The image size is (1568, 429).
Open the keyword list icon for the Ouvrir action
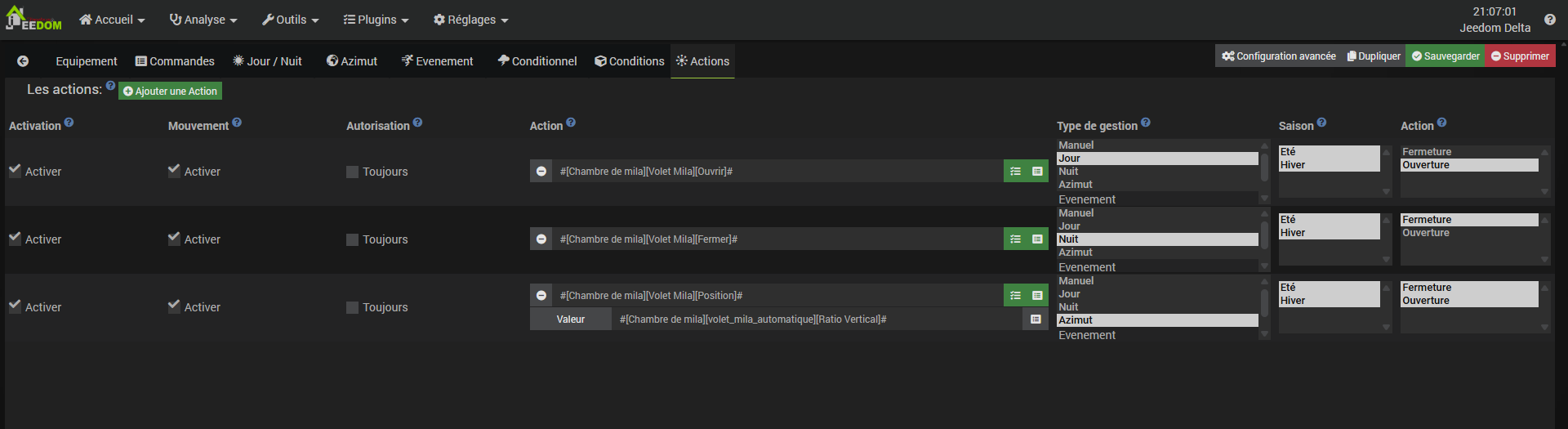pyautogui.click(x=1015, y=172)
